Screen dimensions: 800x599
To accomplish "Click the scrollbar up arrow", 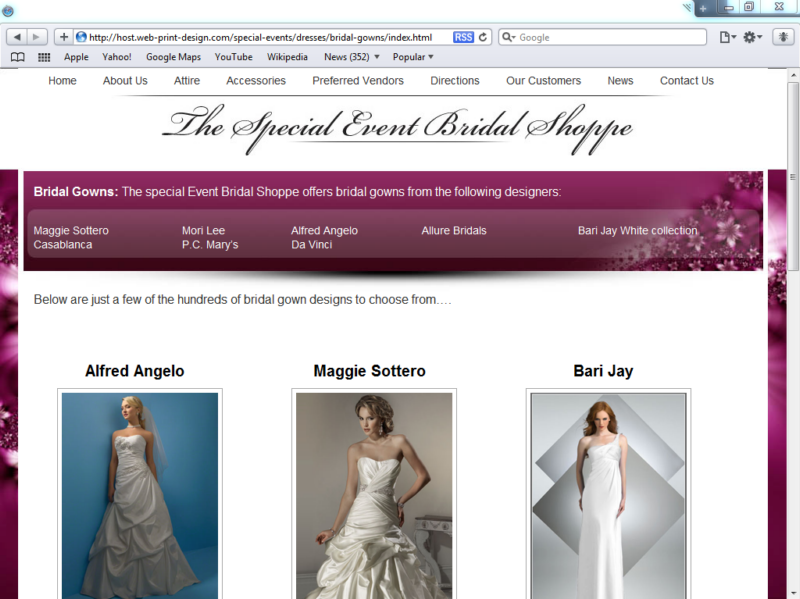I will coord(793,76).
